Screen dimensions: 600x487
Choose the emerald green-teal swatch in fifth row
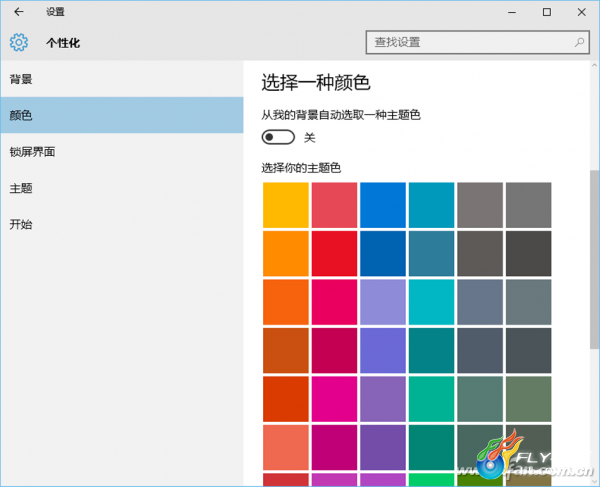coord(432,399)
